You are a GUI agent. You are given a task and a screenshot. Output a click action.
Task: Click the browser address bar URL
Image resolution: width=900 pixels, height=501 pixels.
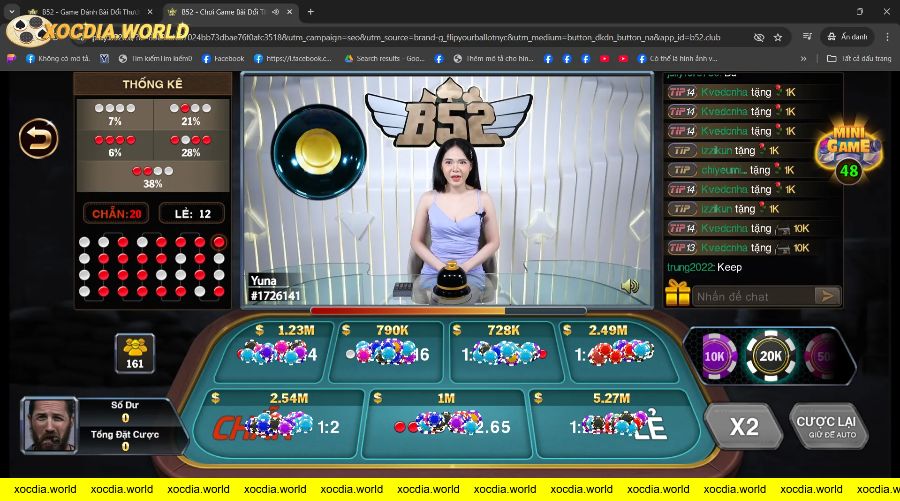(x=406, y=37)
